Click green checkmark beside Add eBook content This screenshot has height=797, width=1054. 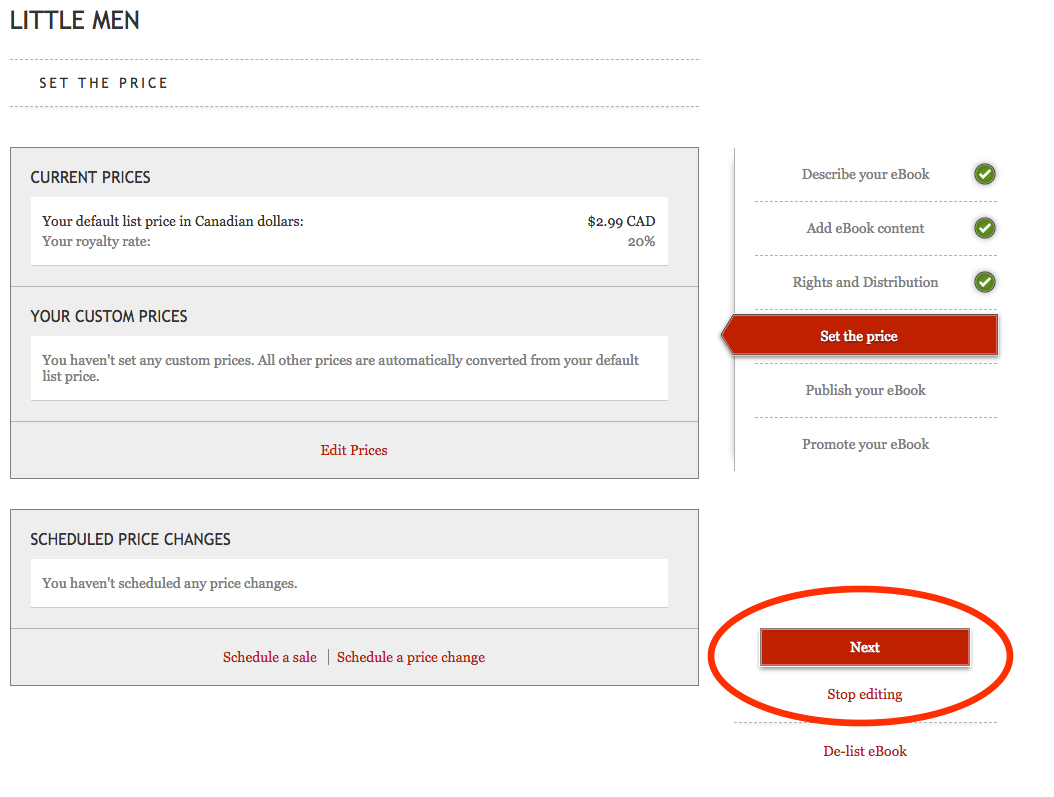tap(985, 229)
